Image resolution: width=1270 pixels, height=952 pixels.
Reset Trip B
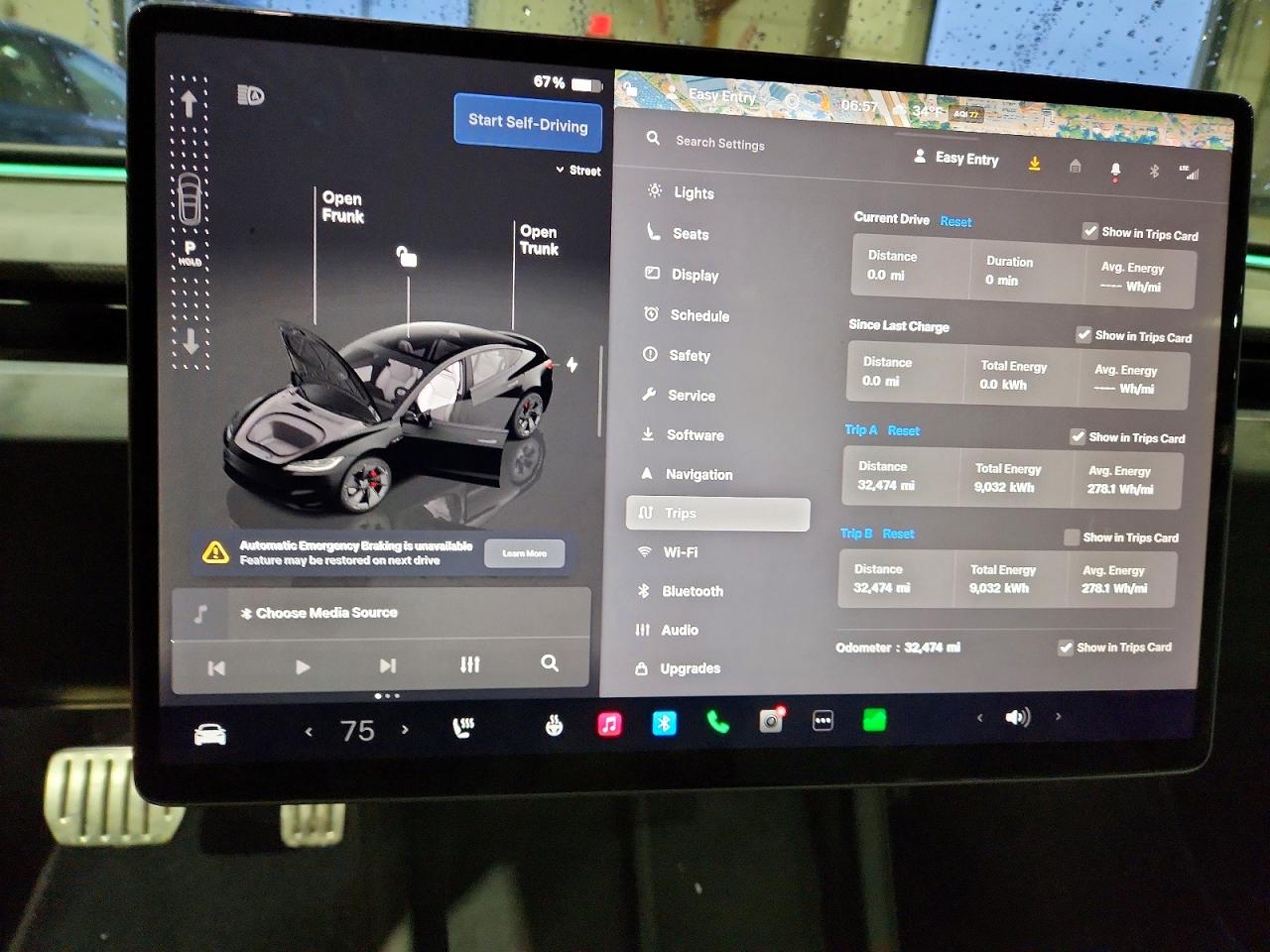point(898,534)
